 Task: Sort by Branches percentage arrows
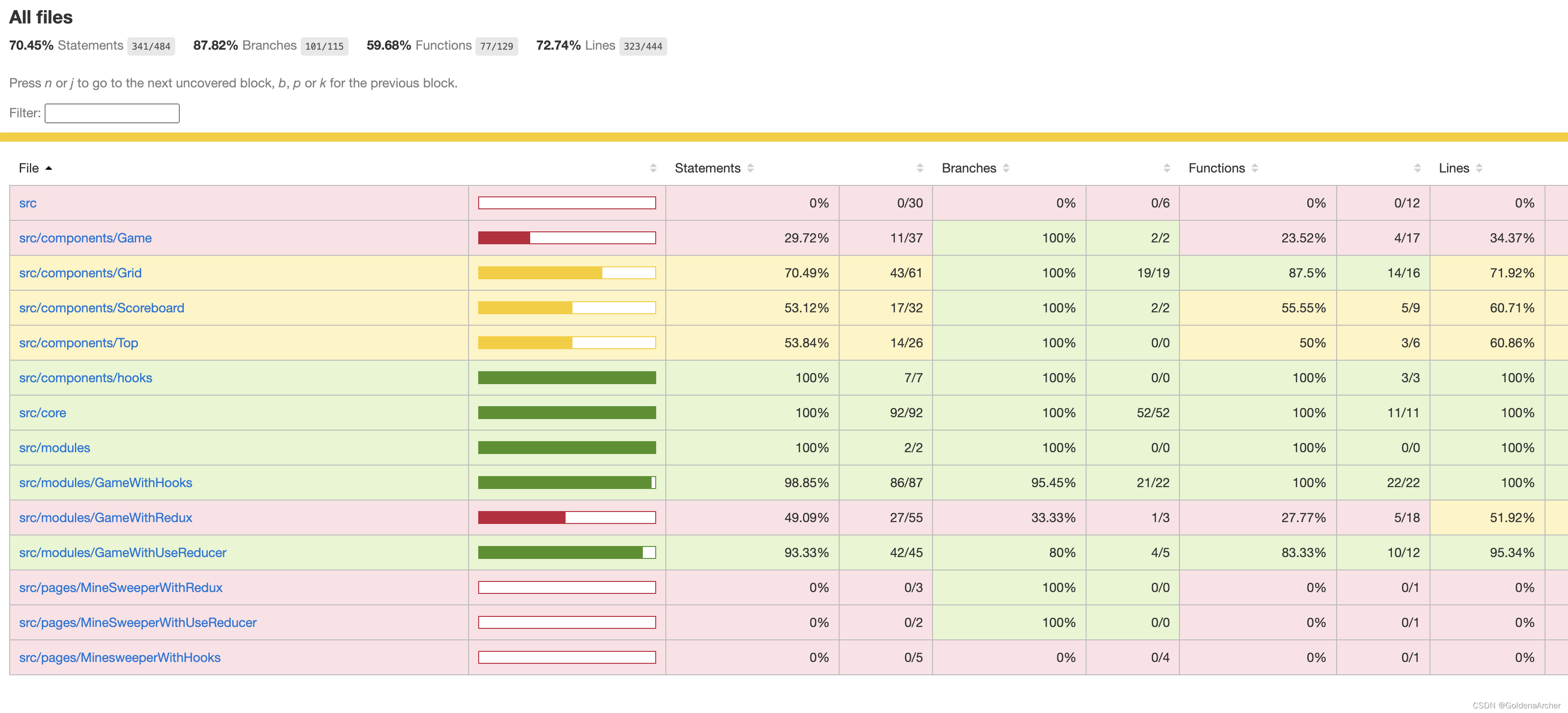(1006, 168)
